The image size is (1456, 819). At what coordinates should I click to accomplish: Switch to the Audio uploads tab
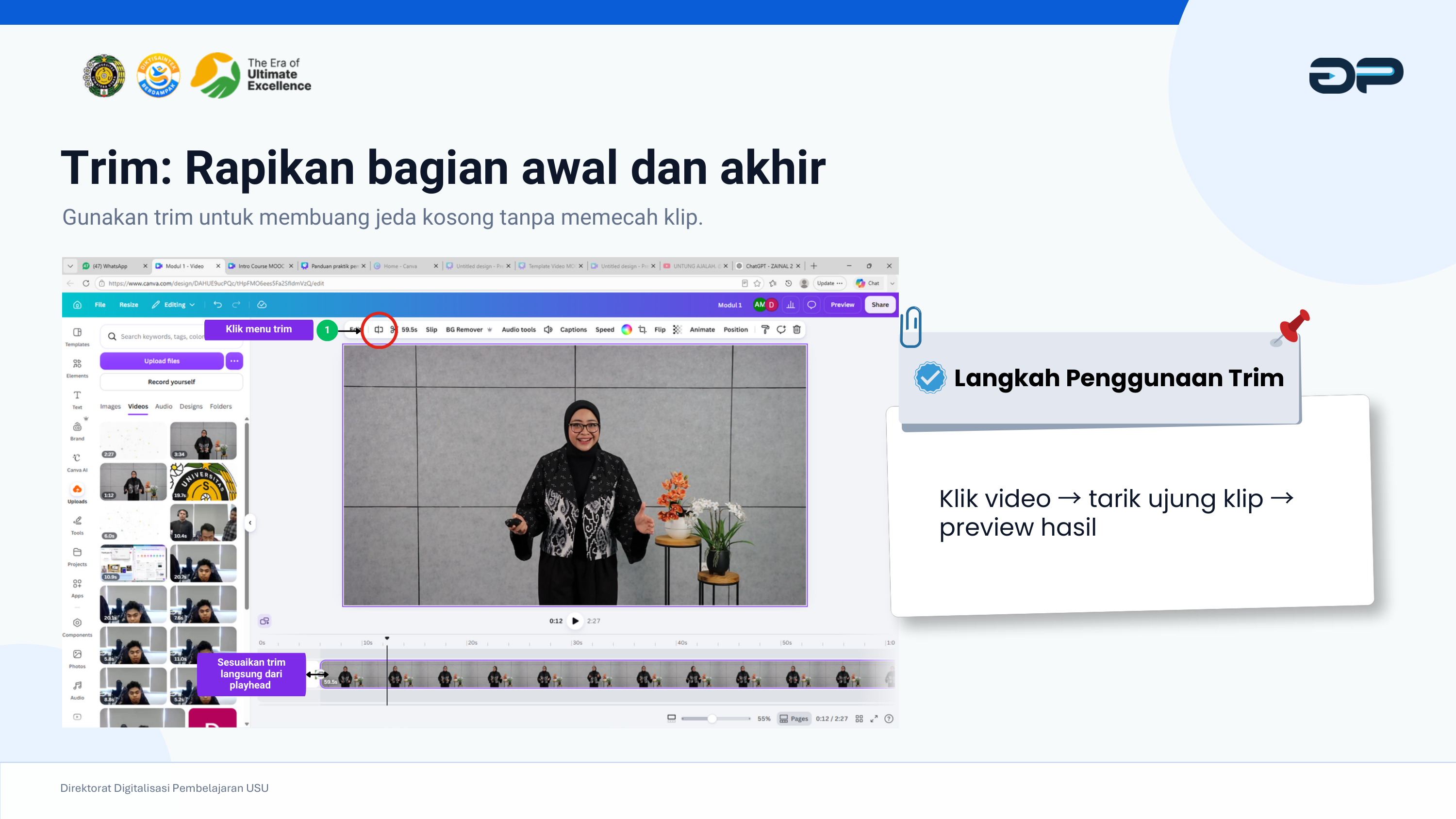(x=164, y=407)
